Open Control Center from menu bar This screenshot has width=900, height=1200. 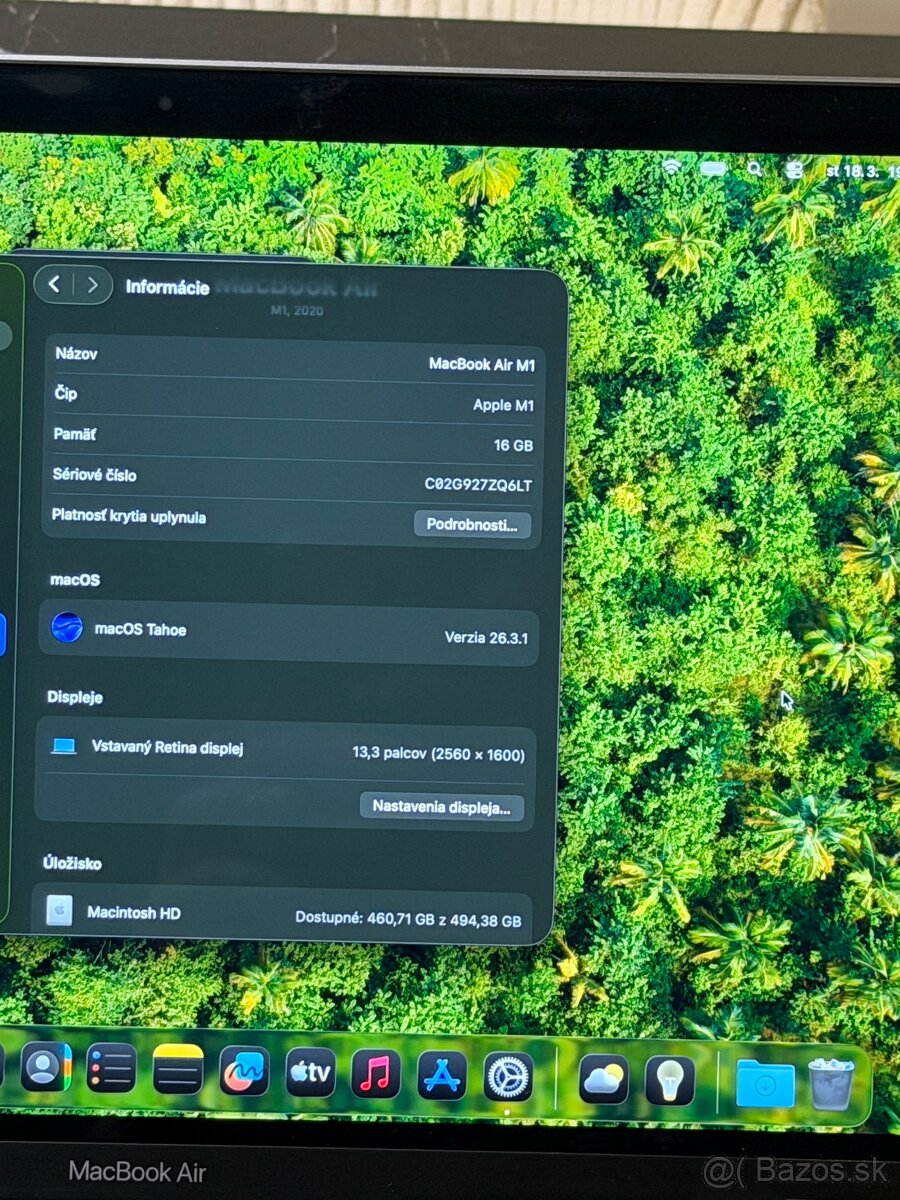[x=795, y=170]
